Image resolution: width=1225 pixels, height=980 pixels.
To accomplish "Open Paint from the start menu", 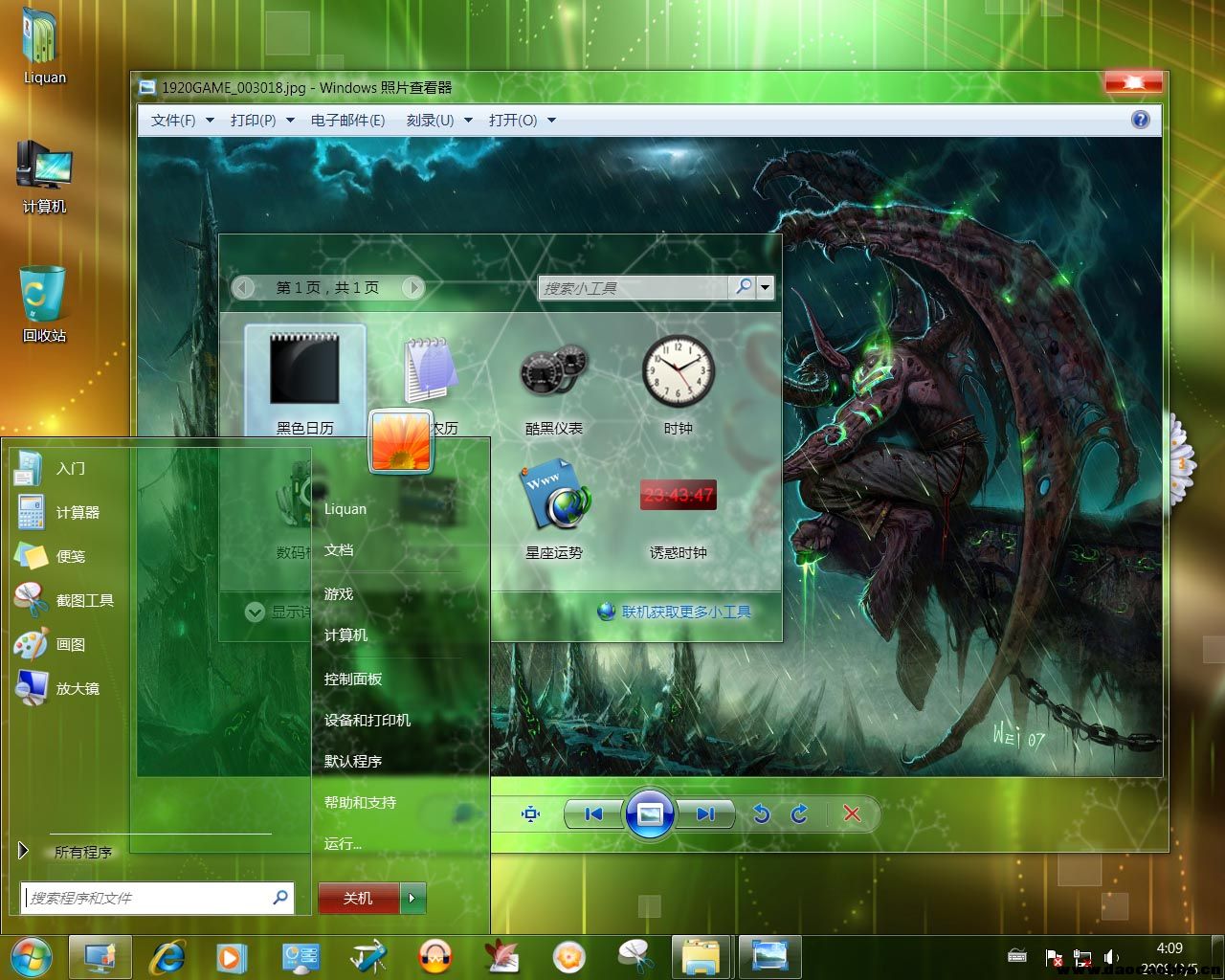I will click(x=70, y=644).
